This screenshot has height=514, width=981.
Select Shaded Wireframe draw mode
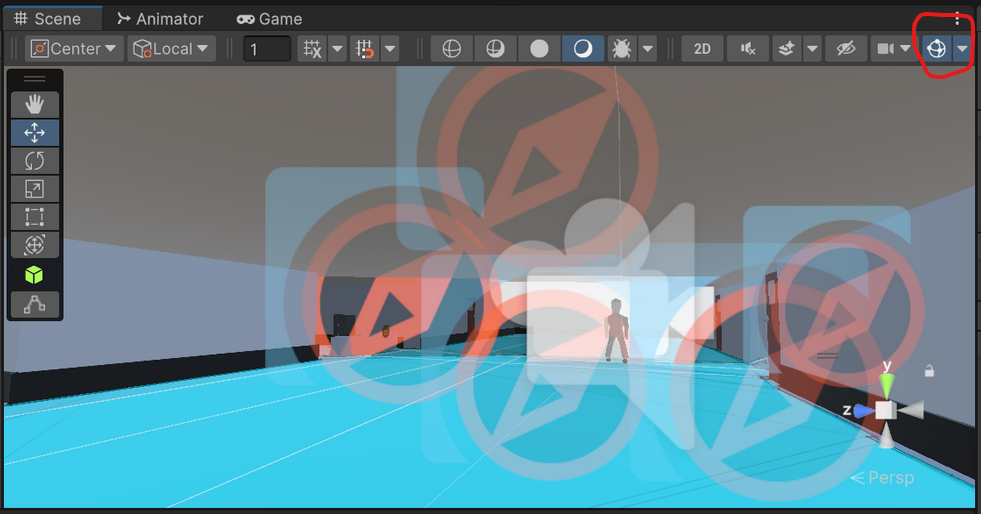496,49
